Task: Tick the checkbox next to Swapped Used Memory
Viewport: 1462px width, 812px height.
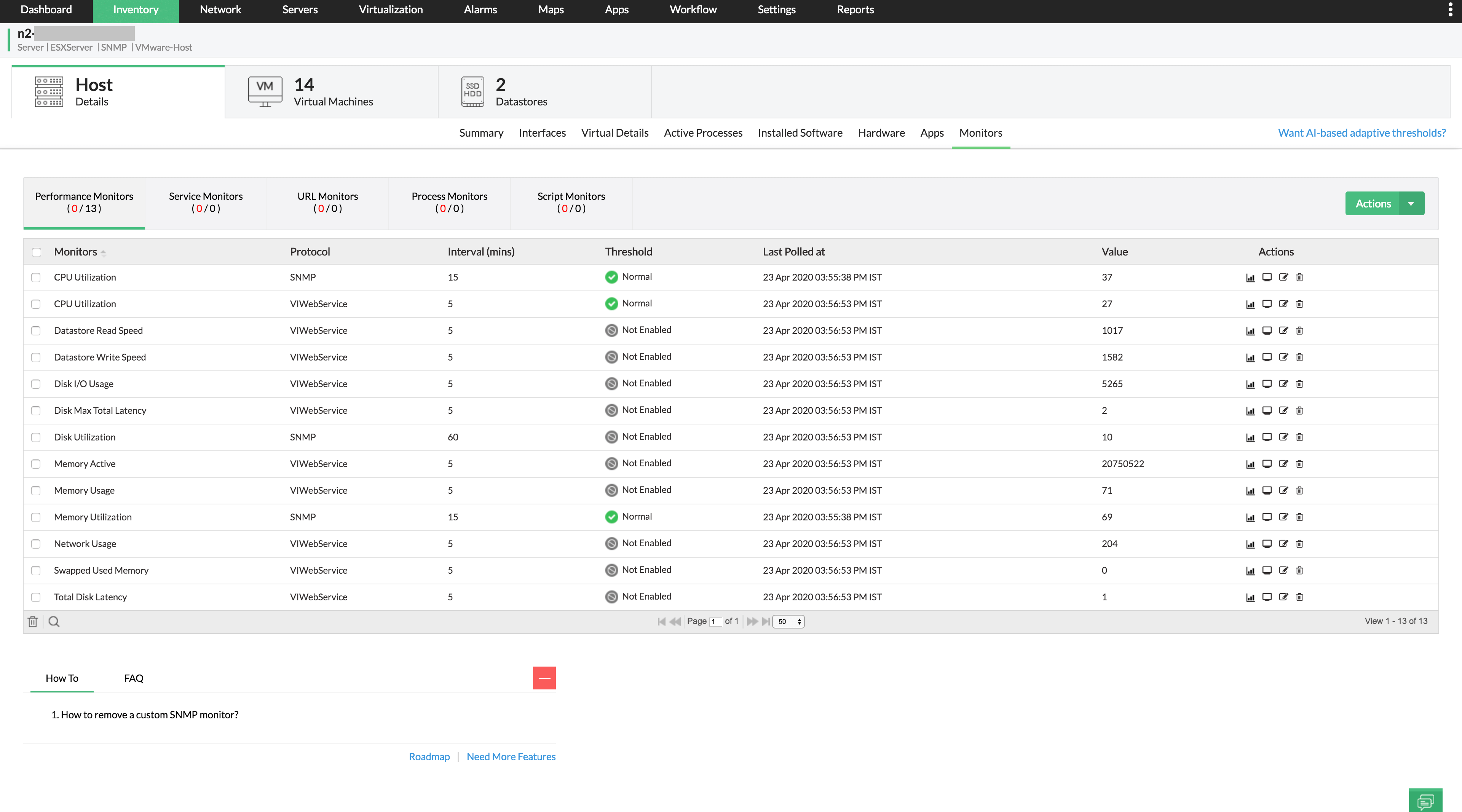Action: coord(36,570)
